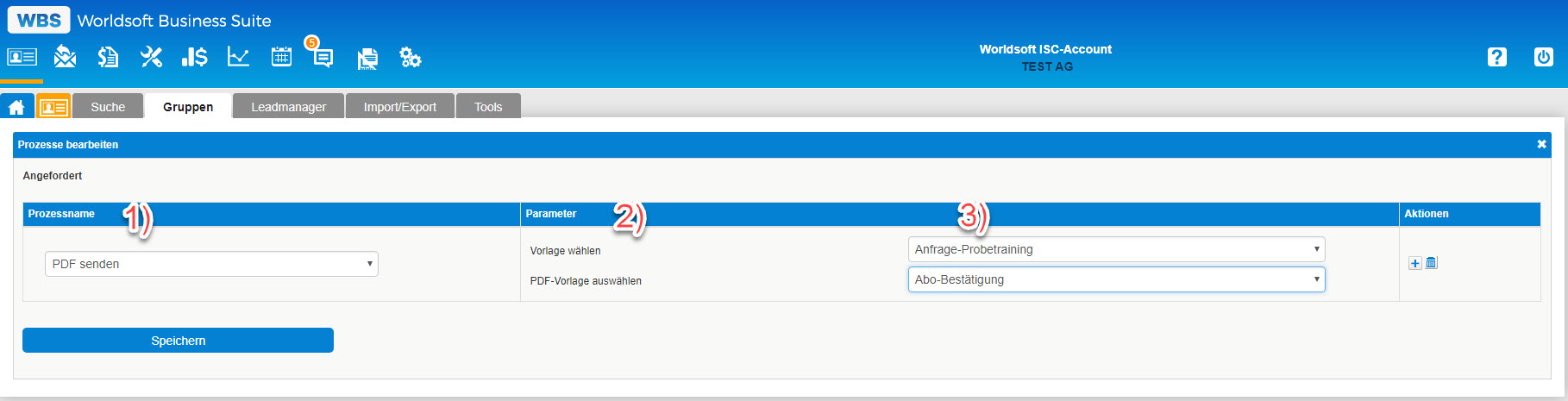Screen dimensions: 1568x401
Task: Click the power logout icon
Action: 1543,57
